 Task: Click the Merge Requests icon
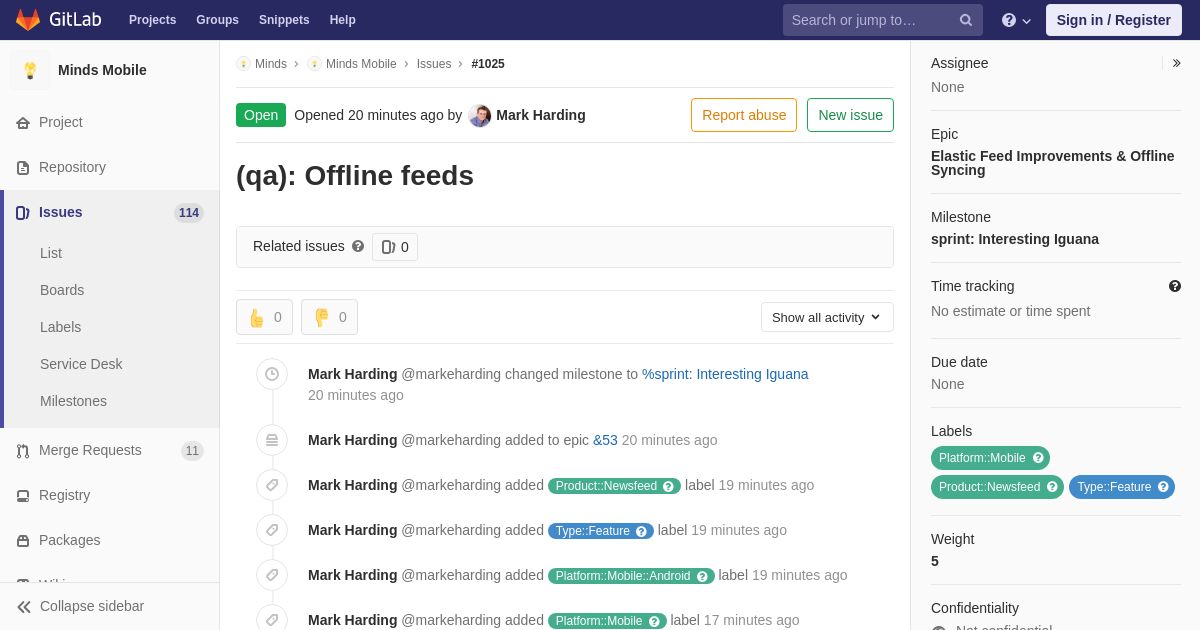pos(23,451)
